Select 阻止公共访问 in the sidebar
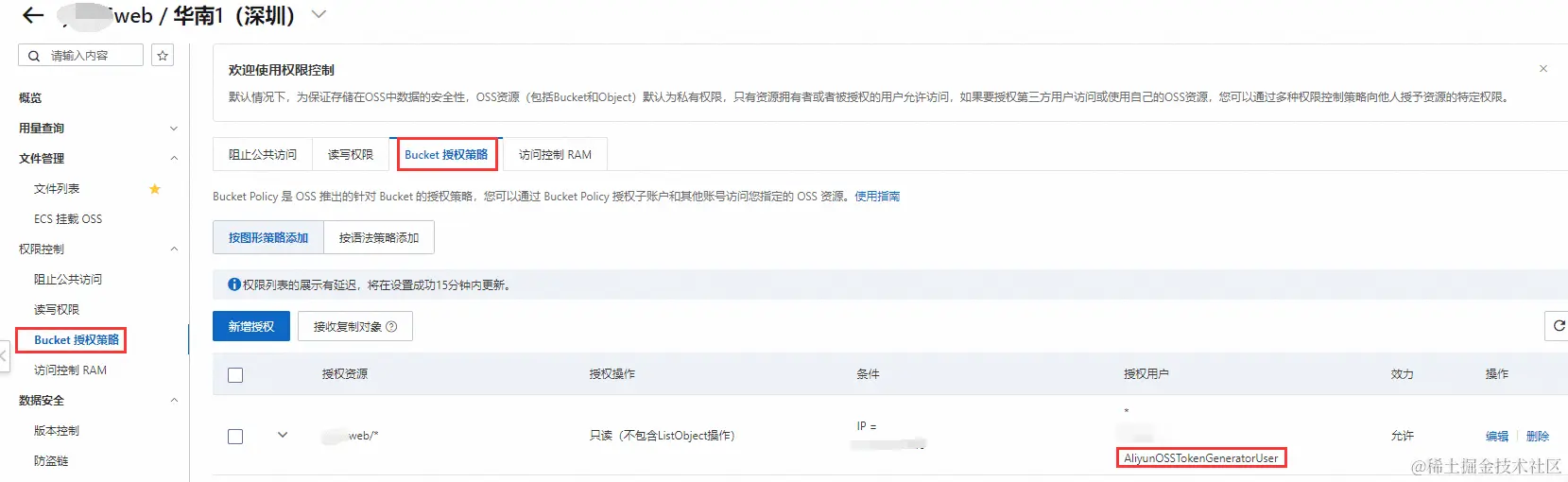 point(68,280)
